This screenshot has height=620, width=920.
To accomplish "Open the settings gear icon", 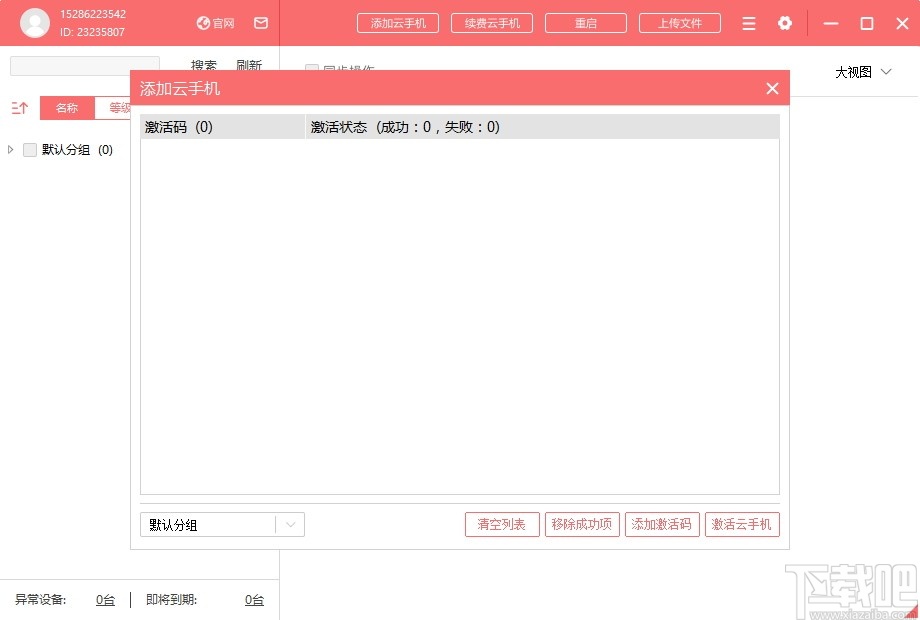I will coord(785,22).
